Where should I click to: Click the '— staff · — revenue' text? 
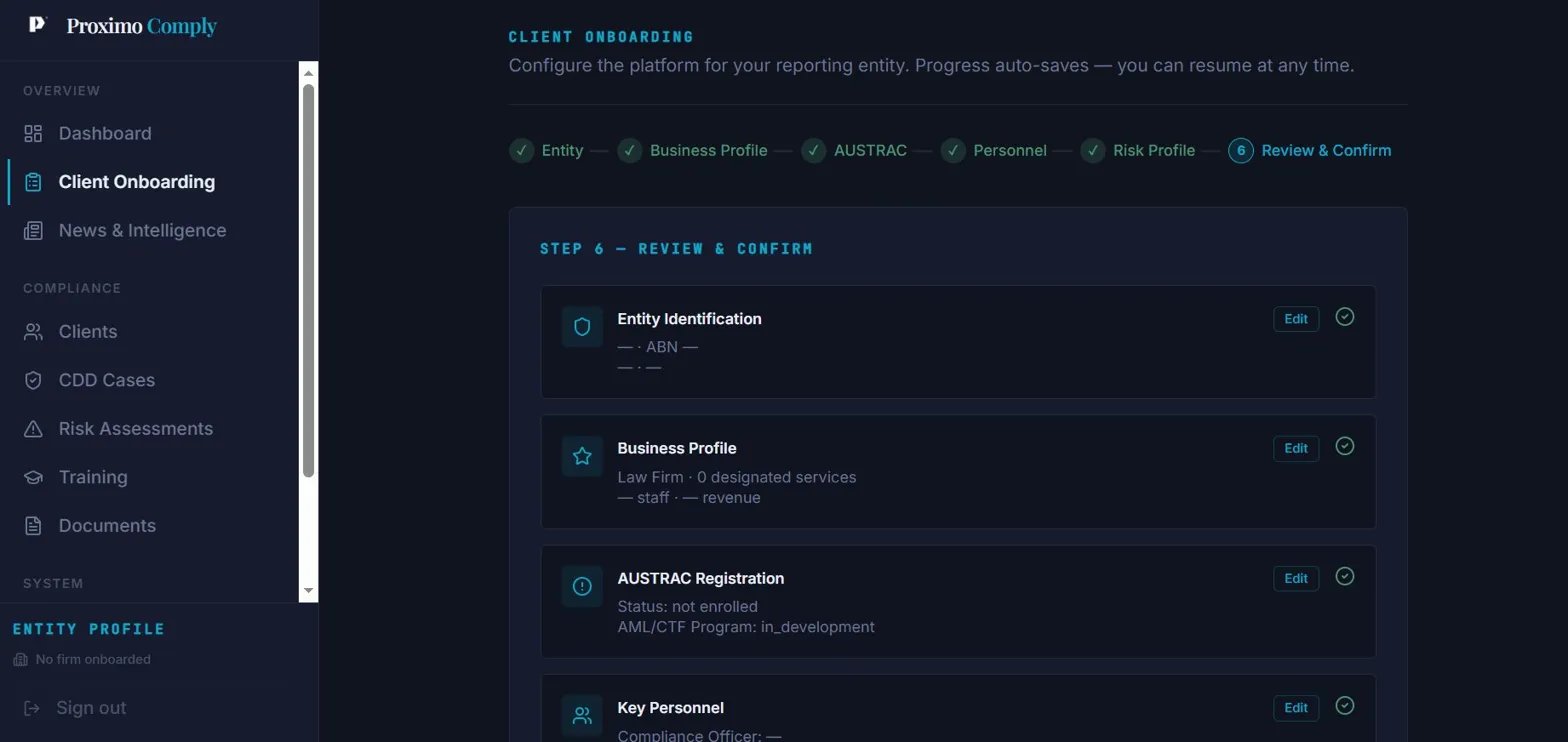689,498
